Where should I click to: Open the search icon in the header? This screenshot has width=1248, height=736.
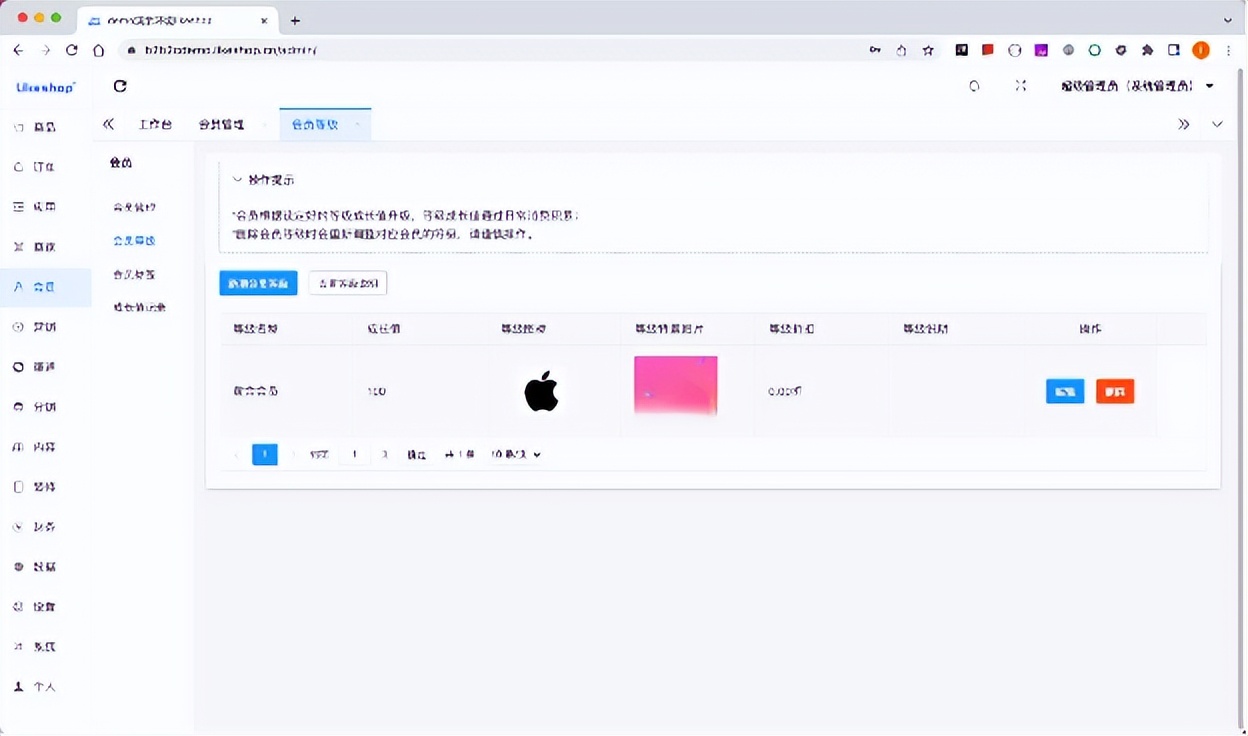coord(974,86)
